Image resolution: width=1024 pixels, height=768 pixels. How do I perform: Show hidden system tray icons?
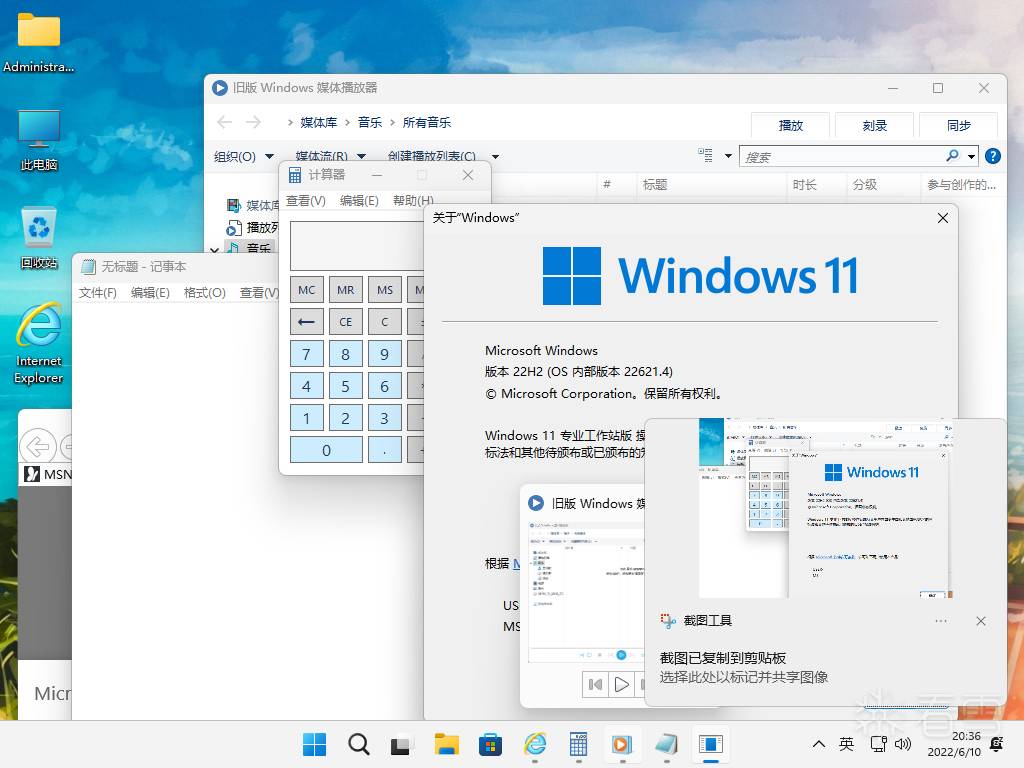(818, 744)
